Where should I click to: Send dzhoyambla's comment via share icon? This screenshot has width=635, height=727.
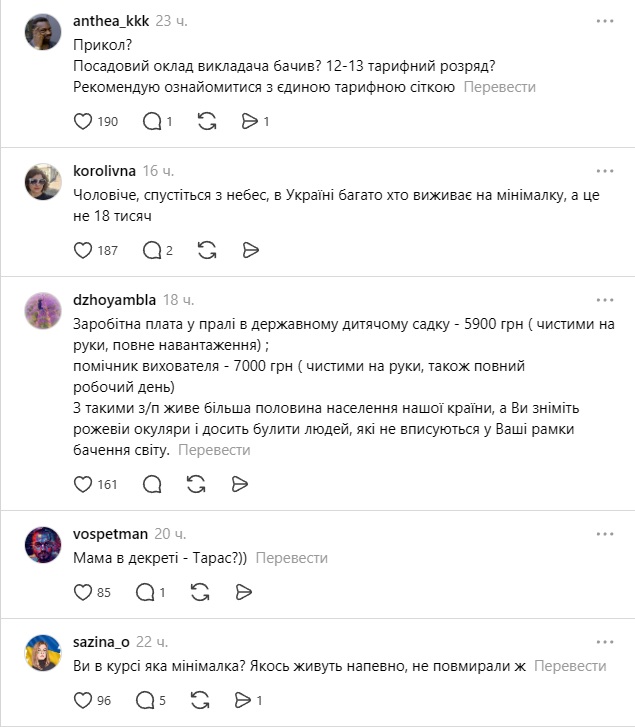239,484
